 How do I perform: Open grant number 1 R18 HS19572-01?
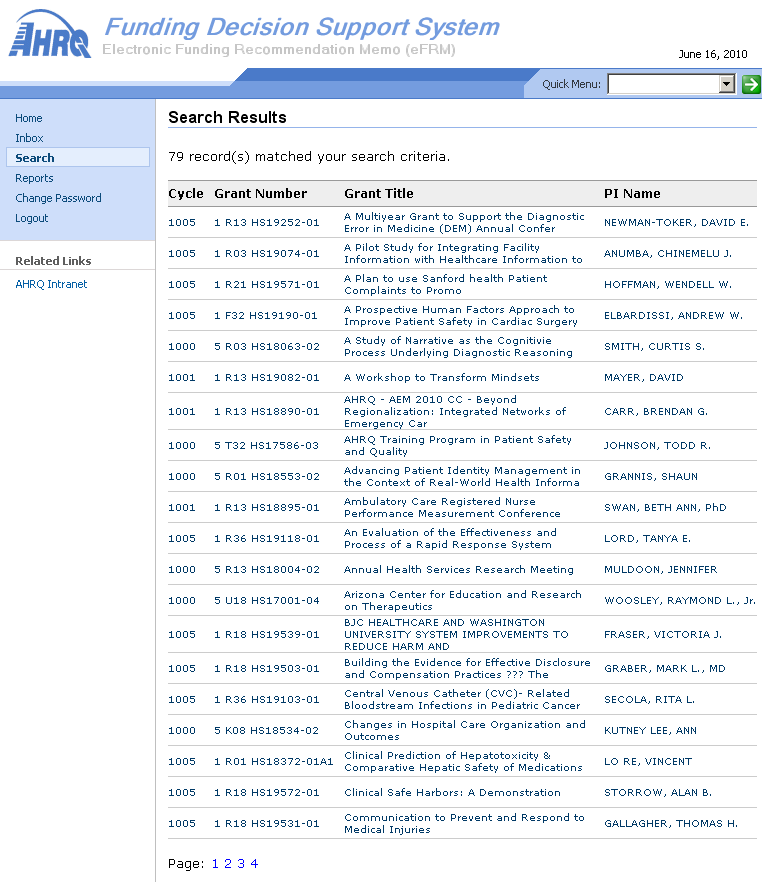click(267, 793)
